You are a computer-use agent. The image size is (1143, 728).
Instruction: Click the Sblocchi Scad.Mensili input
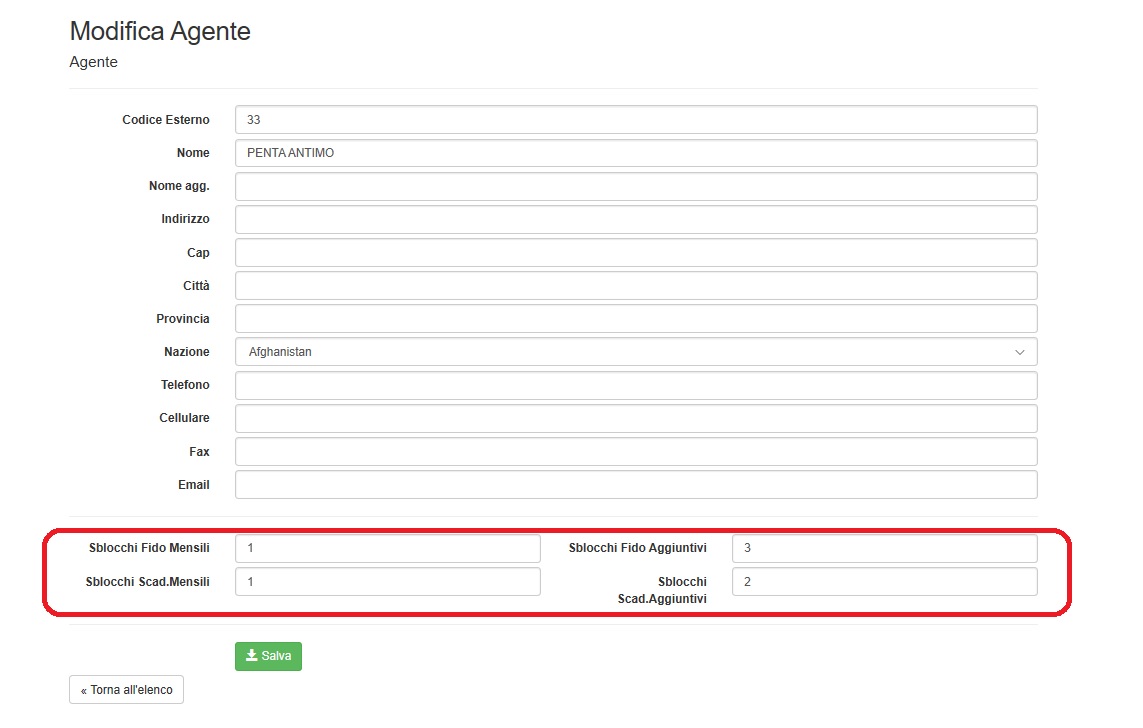point(387,582)
